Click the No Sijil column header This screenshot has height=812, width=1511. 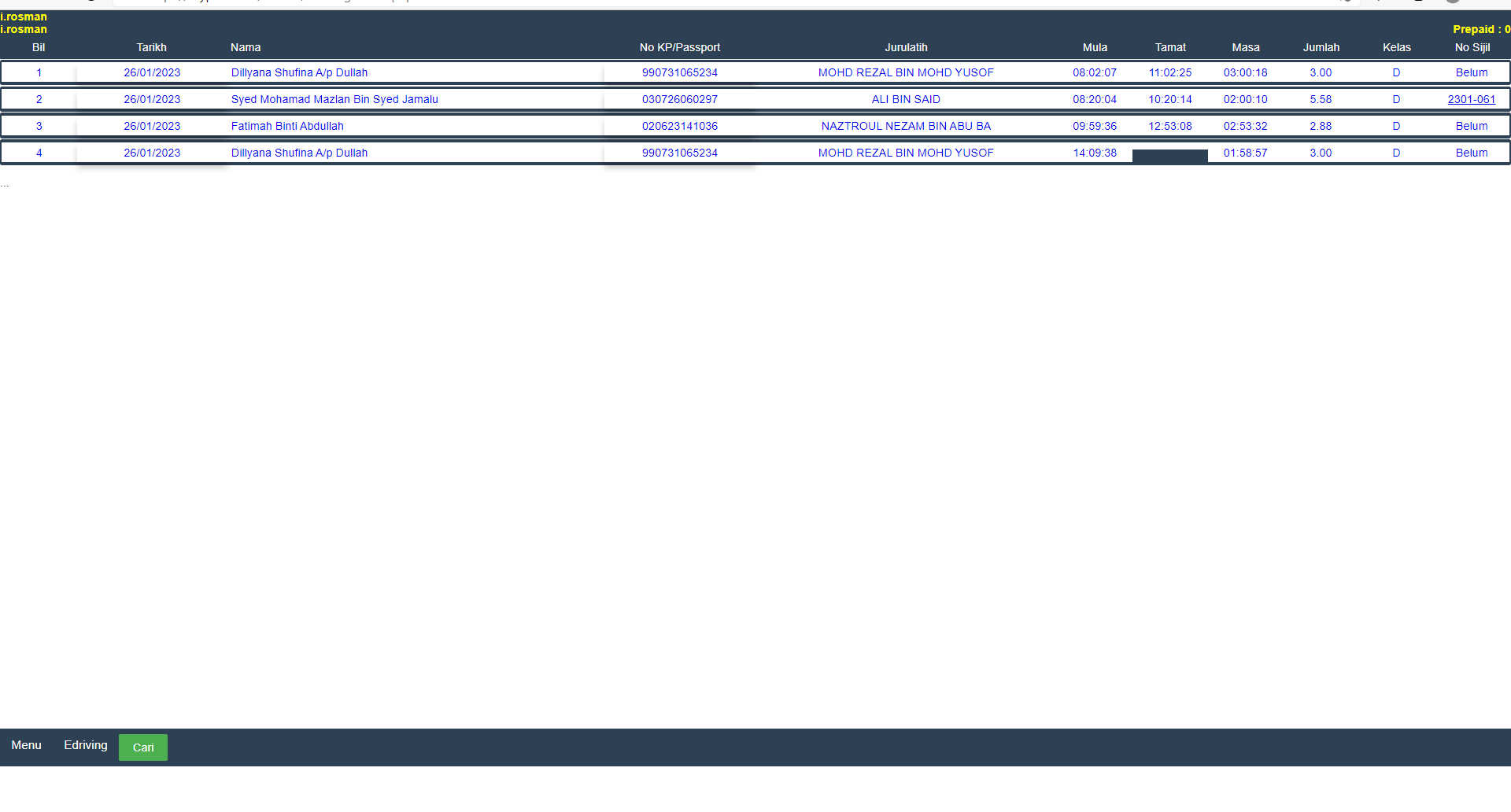click(x=1472, y=47)
